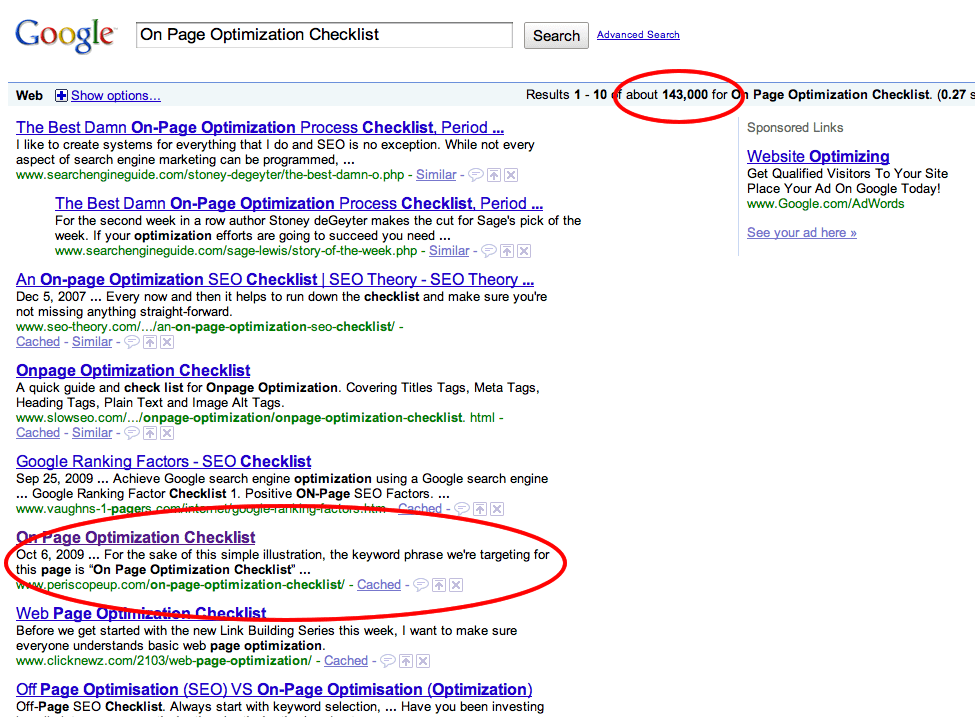Remove the seo-theory.com result using X icon
Screen dimensions: 975x717
[167, 341]
